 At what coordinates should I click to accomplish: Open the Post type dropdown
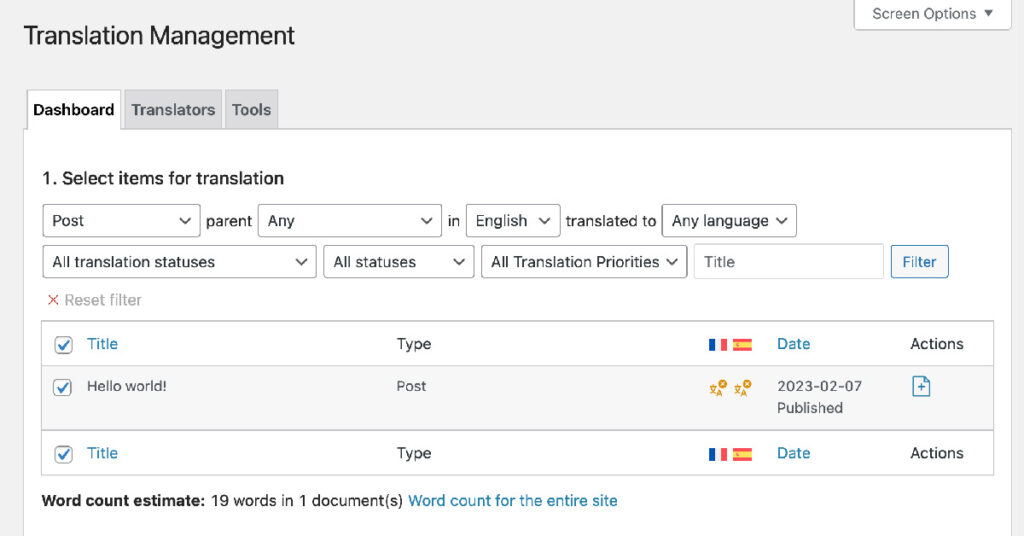121,221
